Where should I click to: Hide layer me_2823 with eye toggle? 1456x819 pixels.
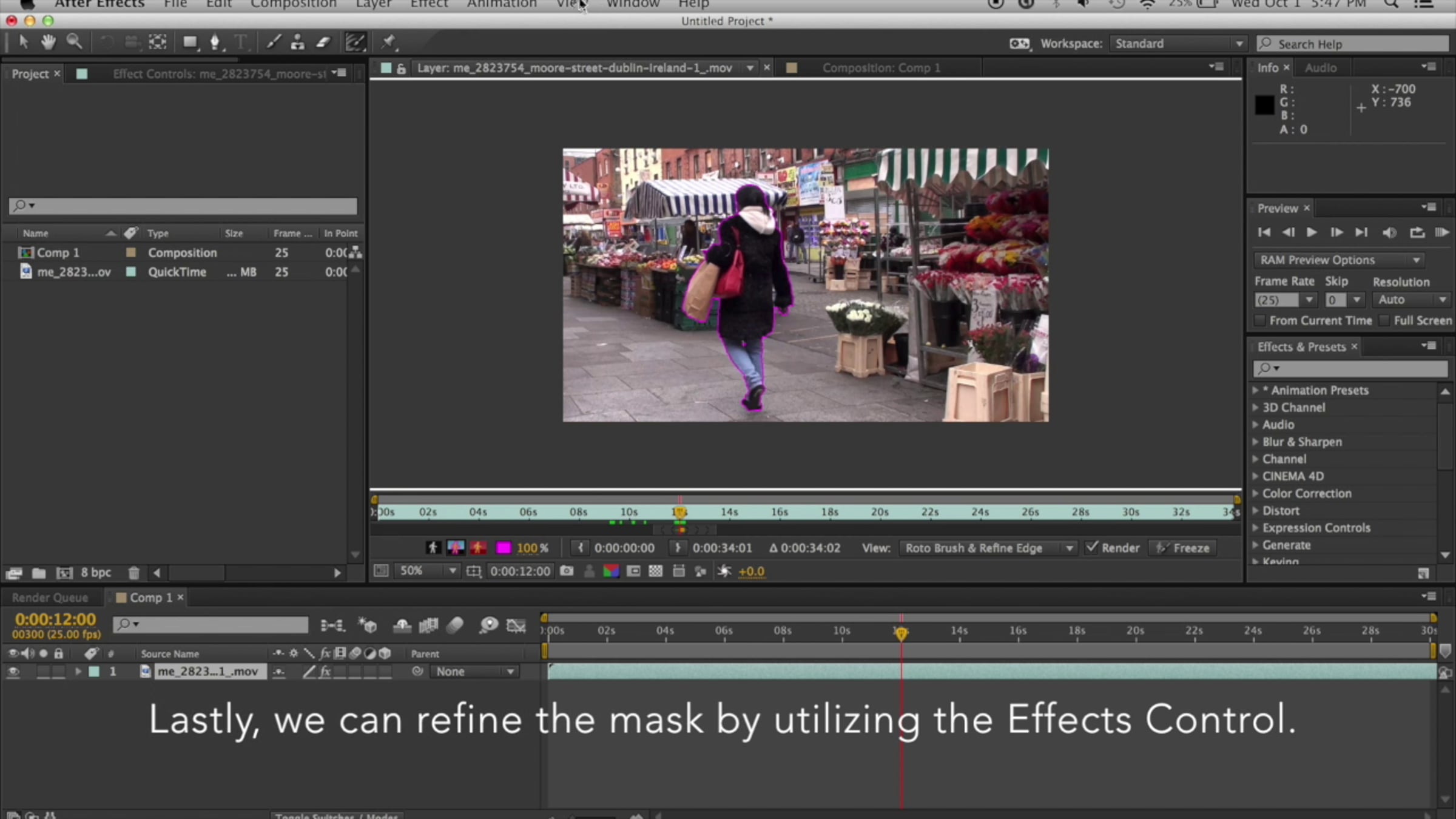pos(13,672)
